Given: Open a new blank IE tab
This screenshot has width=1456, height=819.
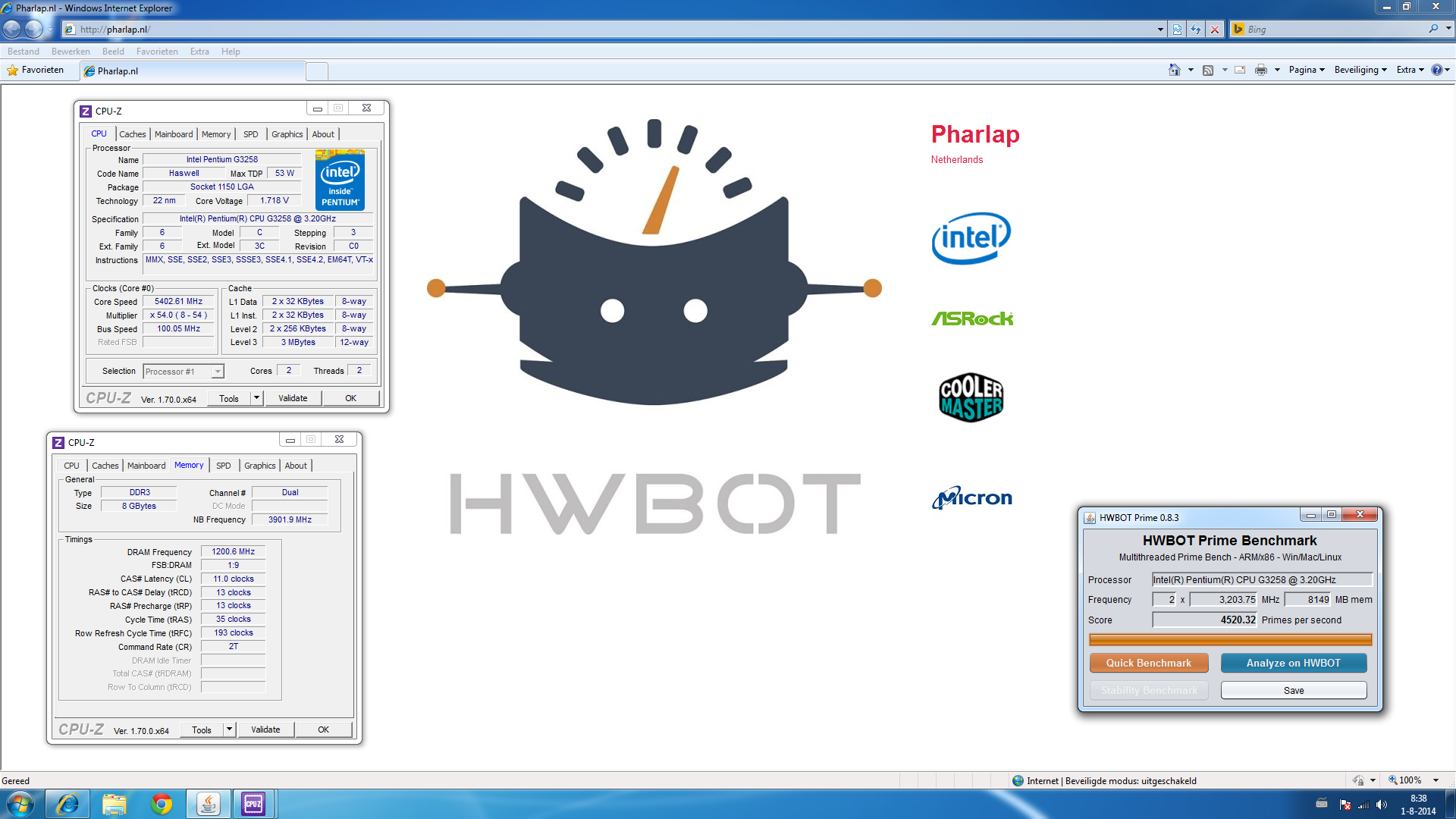Looking at the screenshot, I should [317, 71].
